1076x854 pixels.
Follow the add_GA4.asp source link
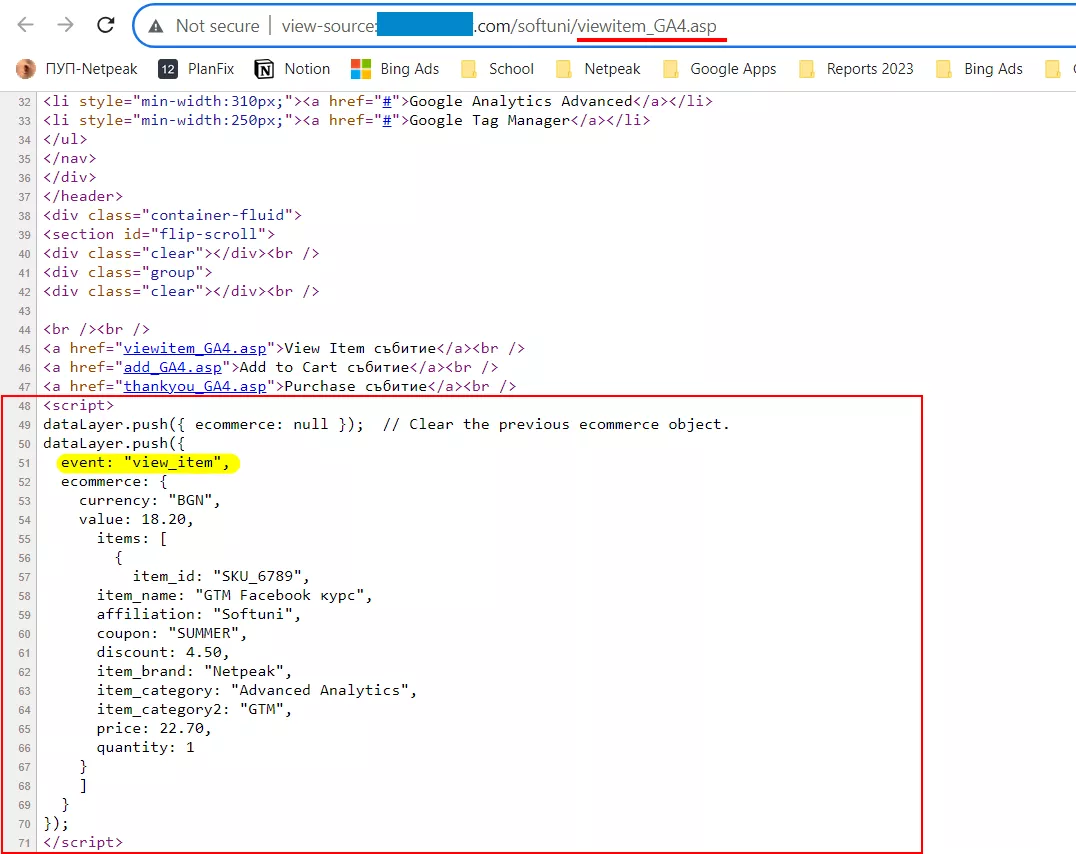point(172,367)
